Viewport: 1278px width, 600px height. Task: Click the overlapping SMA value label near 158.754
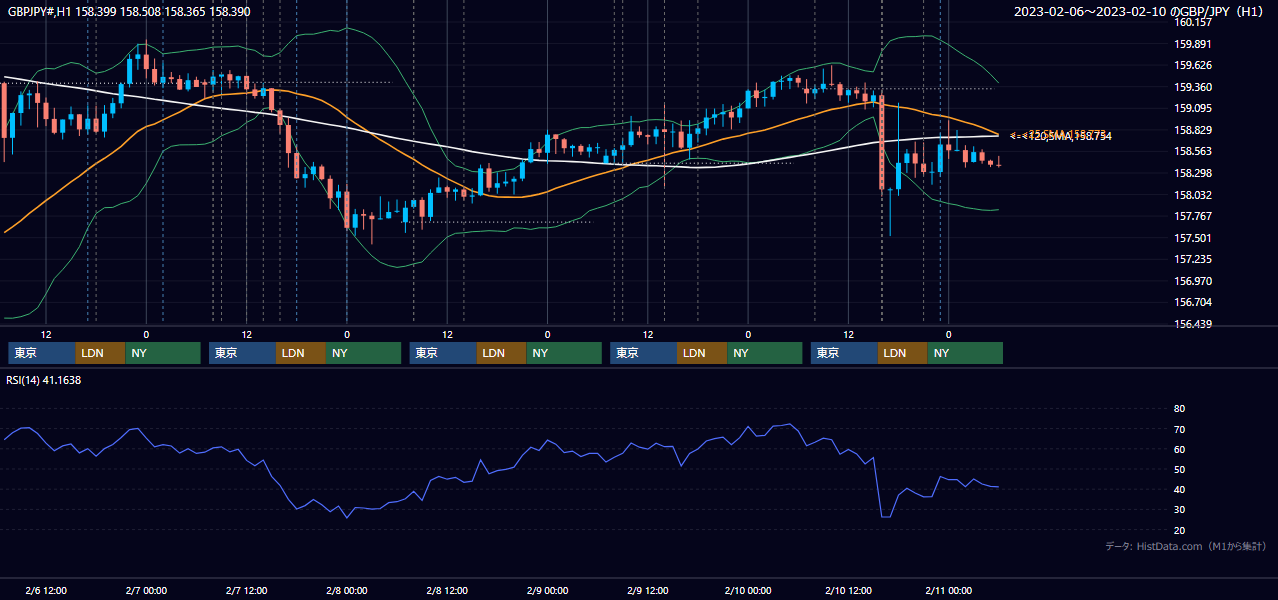[x=1060, y=135]
